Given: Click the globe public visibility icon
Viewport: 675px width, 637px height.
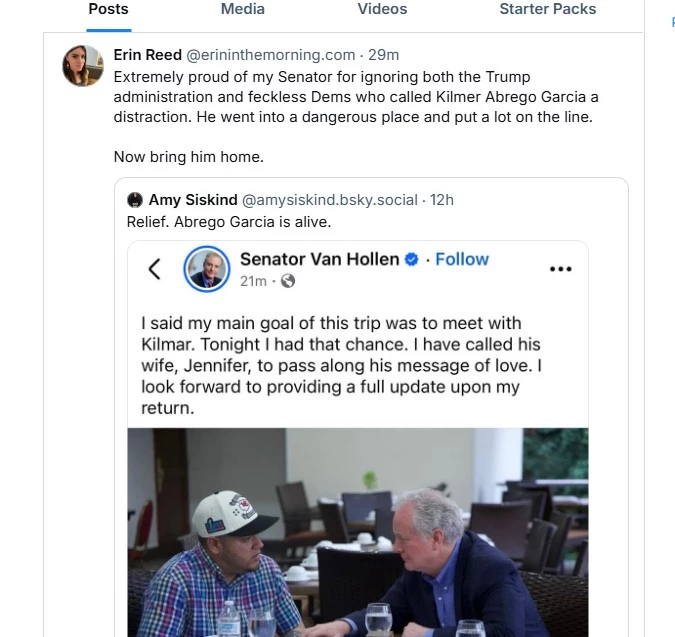Looking at the screenshot, I should 288,281.
